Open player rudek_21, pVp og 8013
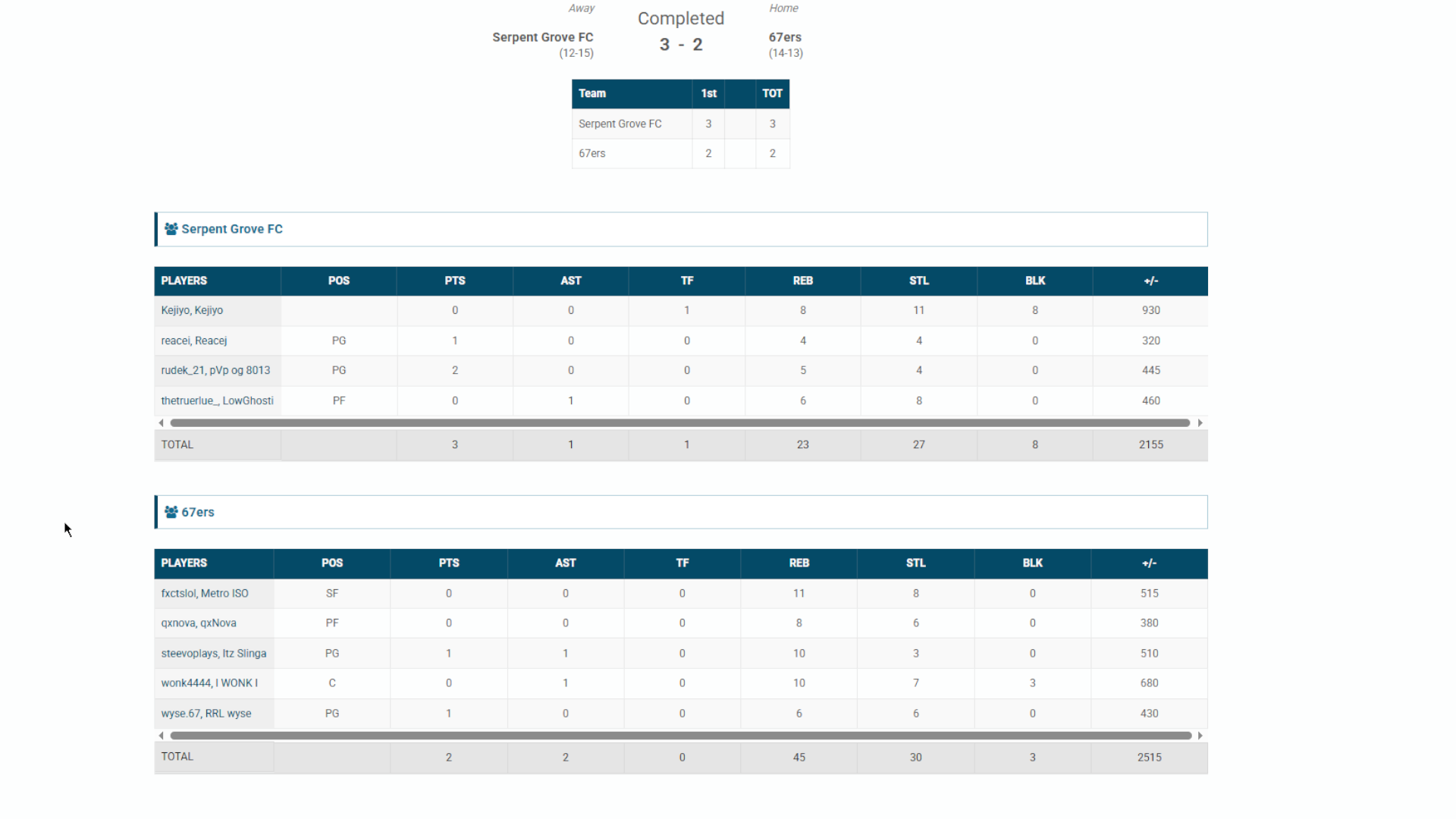The image size is (1456, 819). pyautogui.click(x=215, y=370)
